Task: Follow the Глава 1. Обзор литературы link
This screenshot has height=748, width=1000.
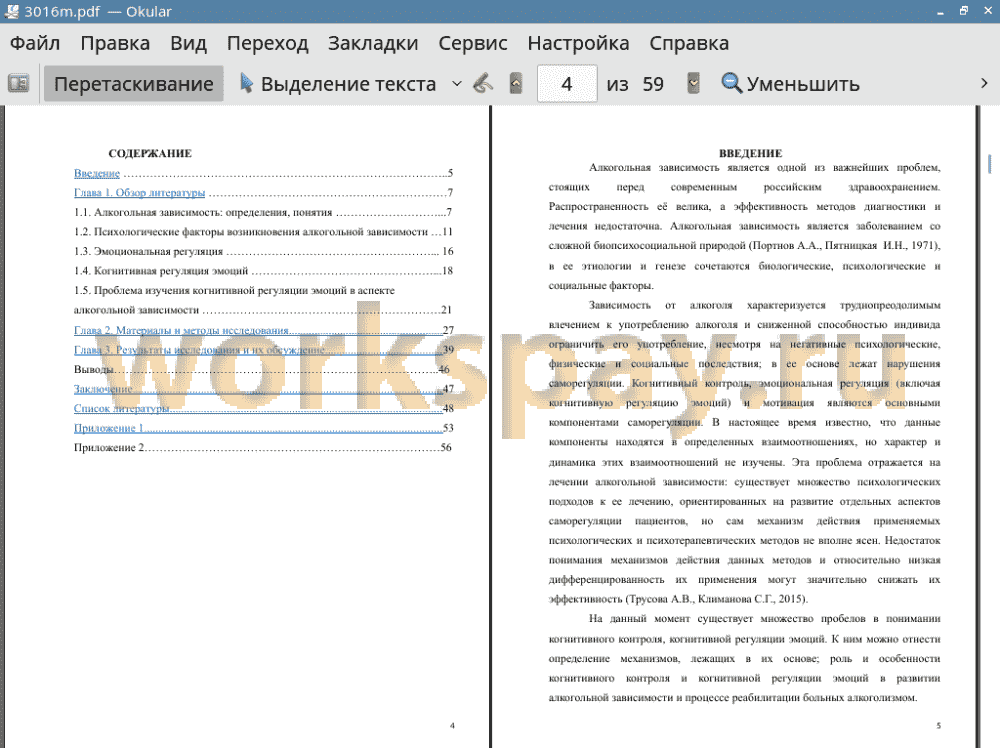Action: (x=139, y=193)
